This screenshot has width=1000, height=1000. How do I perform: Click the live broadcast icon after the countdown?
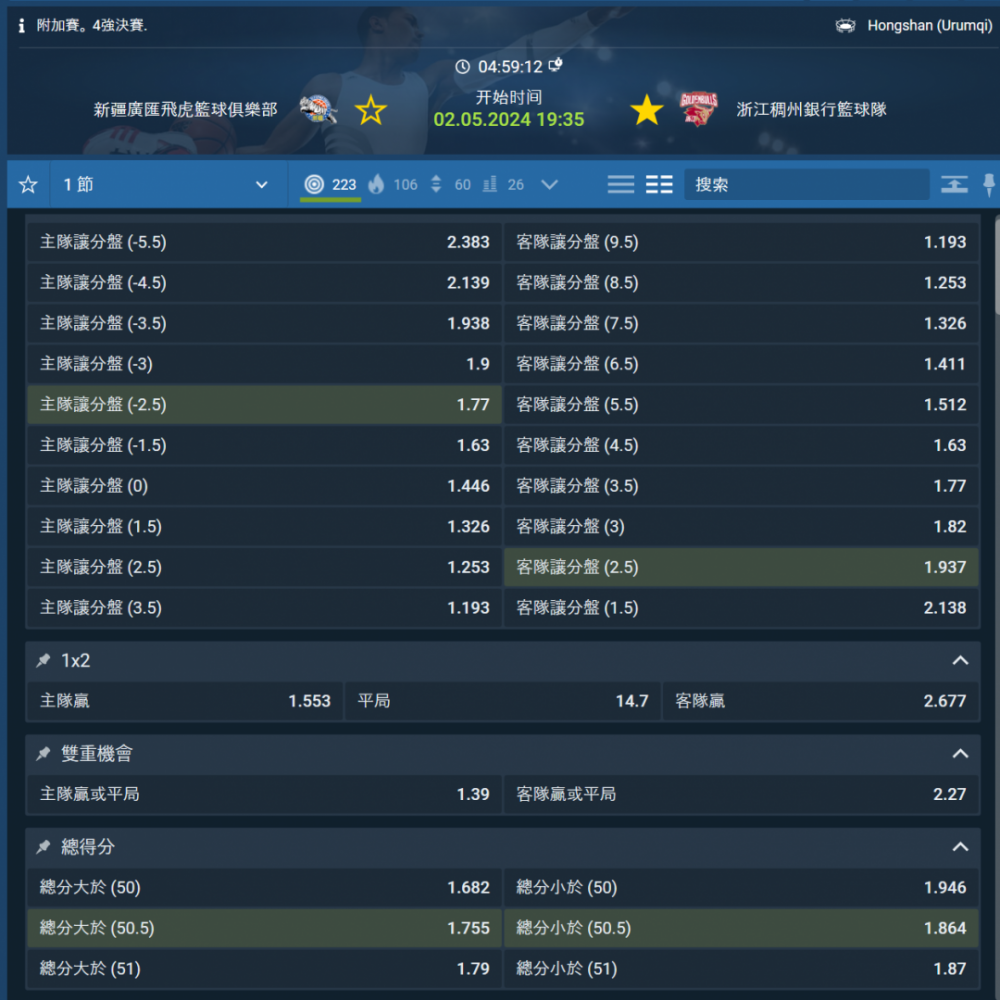point(555,65)
